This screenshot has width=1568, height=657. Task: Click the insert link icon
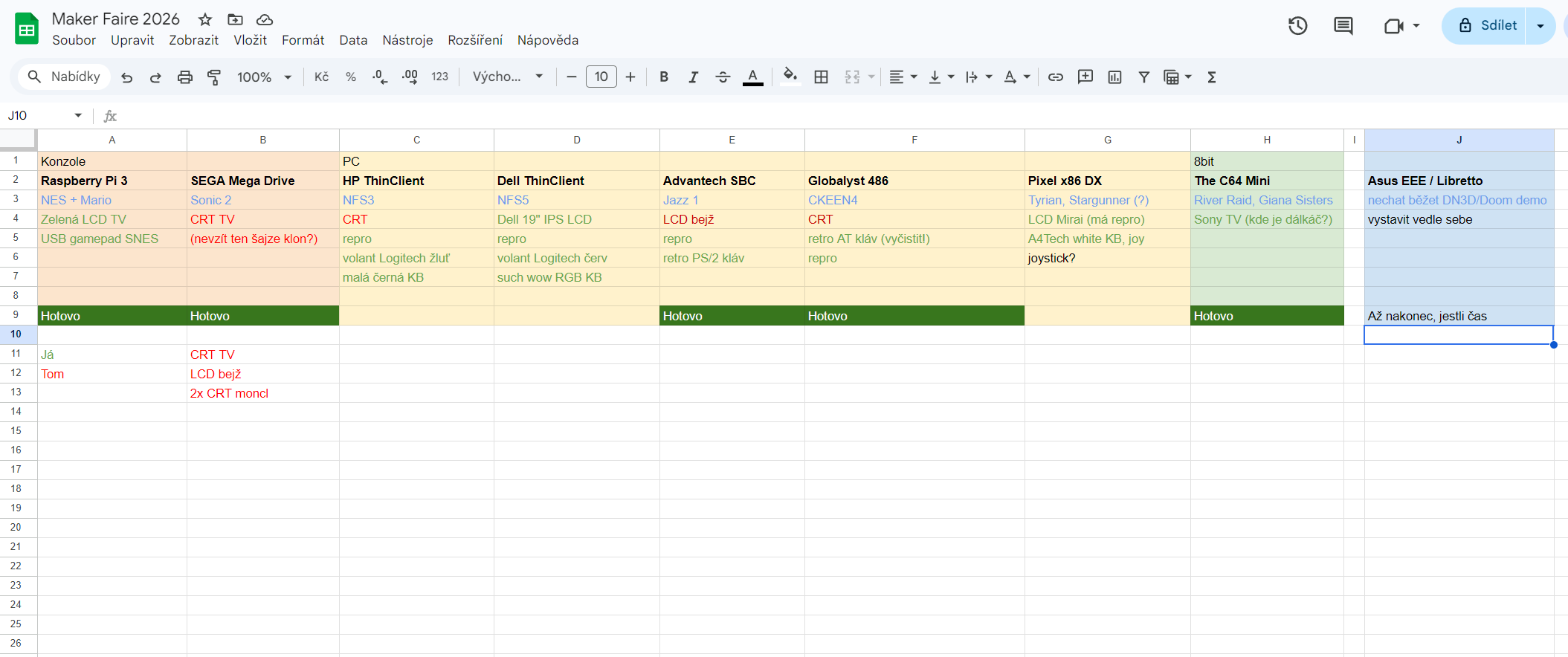(x=1055, y=77)
